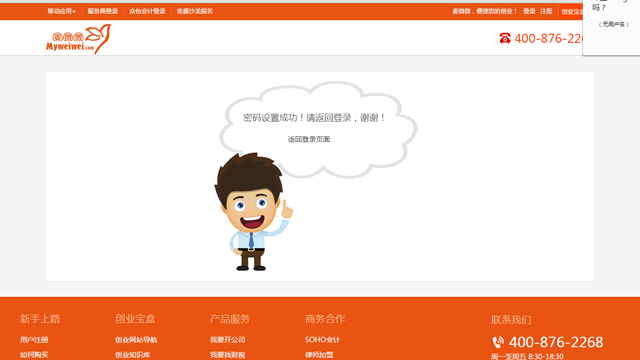Open the 免费沙龙报名 link
The width and height of the screenshot is (640, 360).
point(195,11)
